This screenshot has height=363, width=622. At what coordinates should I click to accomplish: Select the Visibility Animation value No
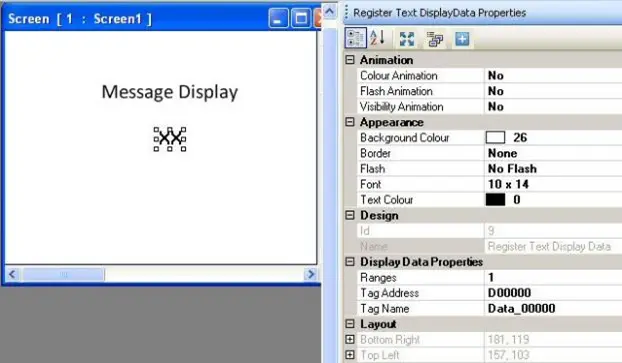click(x=495, y=106)
